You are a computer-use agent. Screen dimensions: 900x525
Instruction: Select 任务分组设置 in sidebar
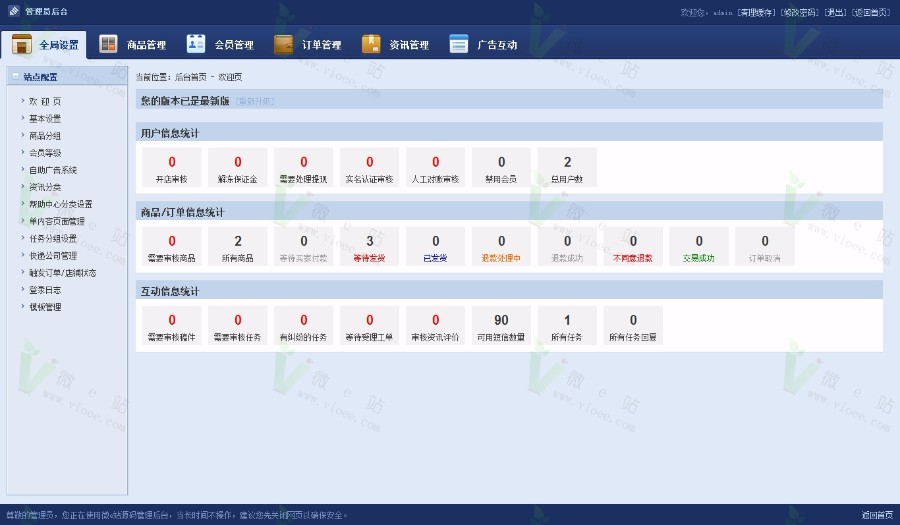point(53,239)
